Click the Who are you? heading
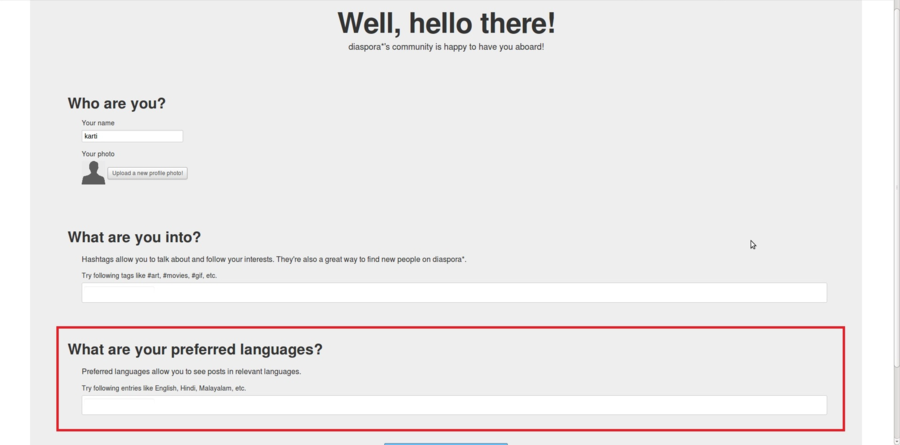900x445 pixels. click(117, 103)
